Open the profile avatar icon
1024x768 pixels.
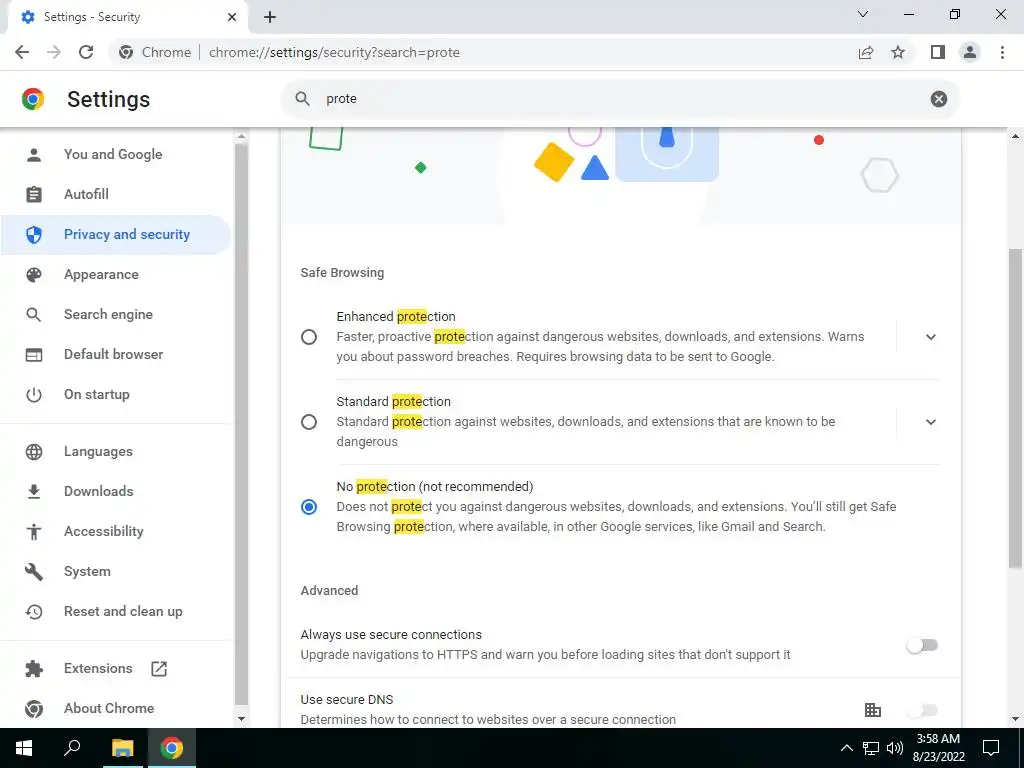970,52
